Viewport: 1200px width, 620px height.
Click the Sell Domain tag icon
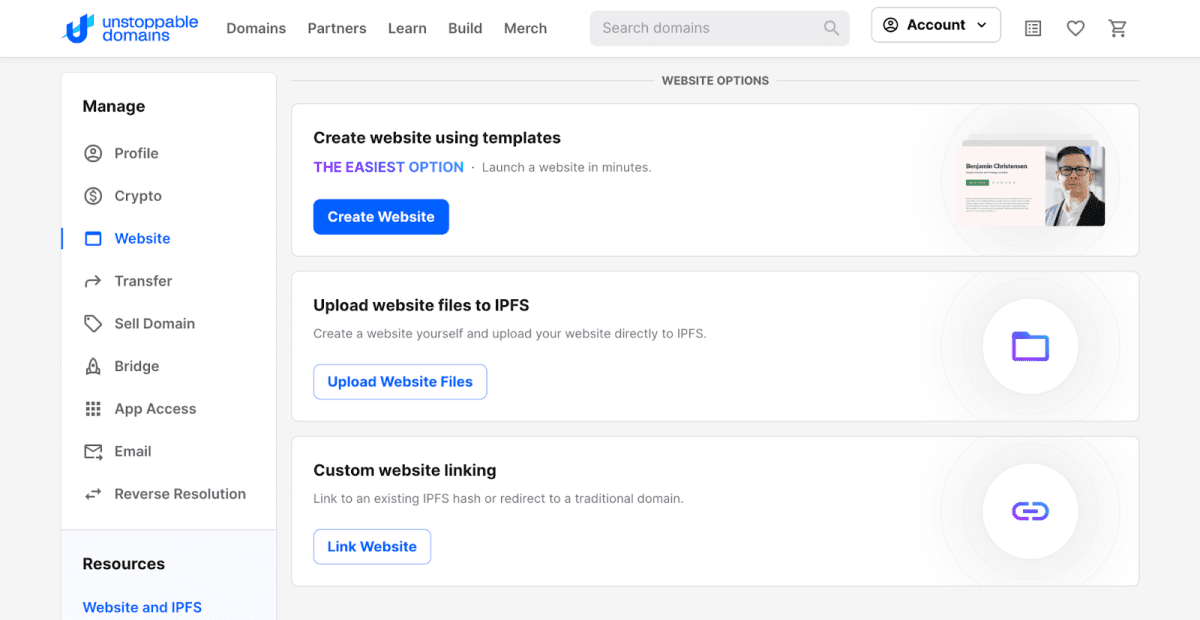pos(93,324)
